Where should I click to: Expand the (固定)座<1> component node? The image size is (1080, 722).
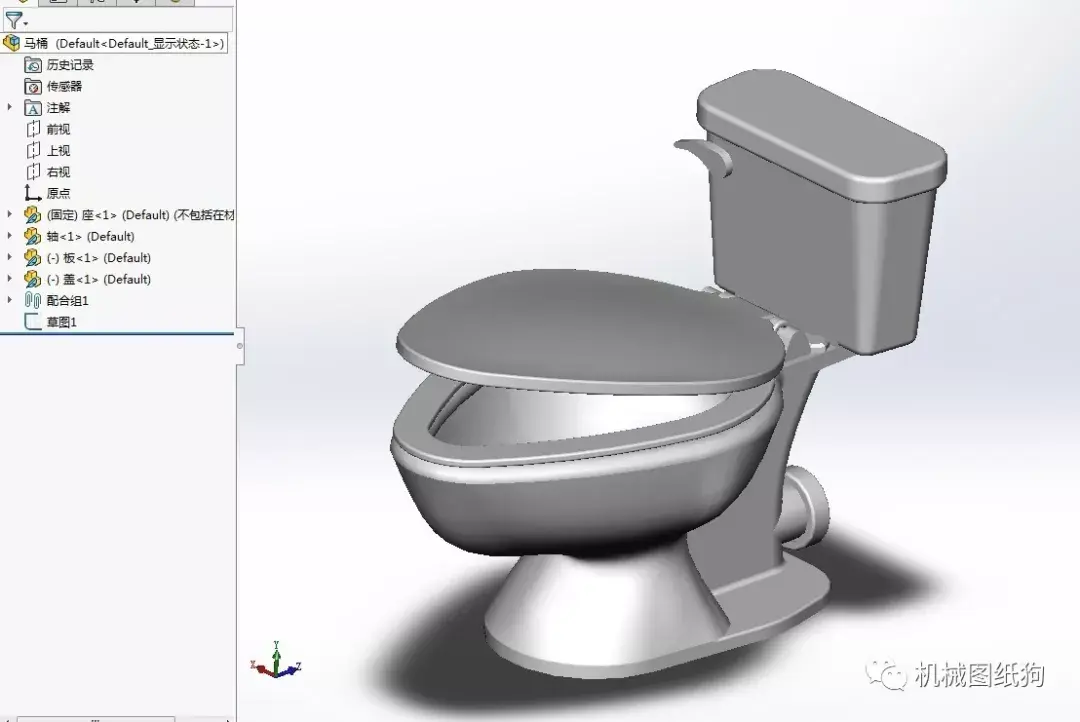tap(10, 214)
